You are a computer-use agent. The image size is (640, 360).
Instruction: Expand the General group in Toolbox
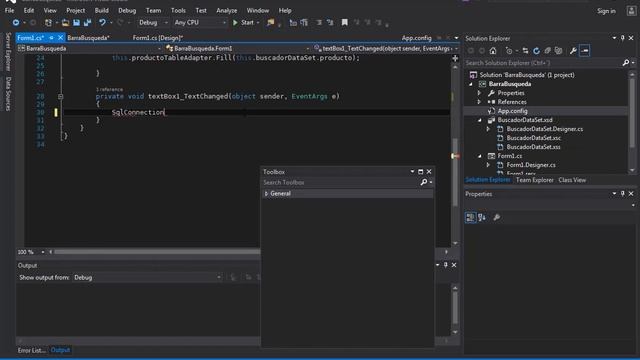266,194
